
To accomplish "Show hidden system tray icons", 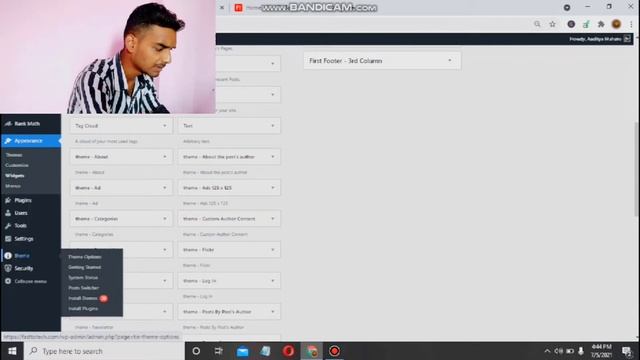I will [547, 351].
